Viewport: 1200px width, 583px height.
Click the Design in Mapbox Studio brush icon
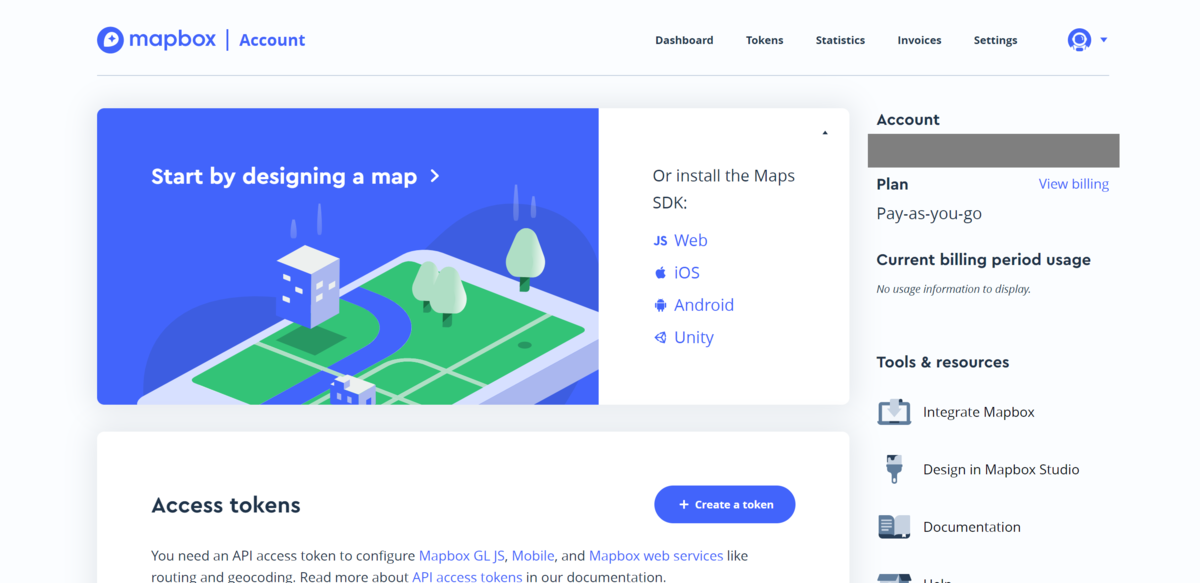894,469
